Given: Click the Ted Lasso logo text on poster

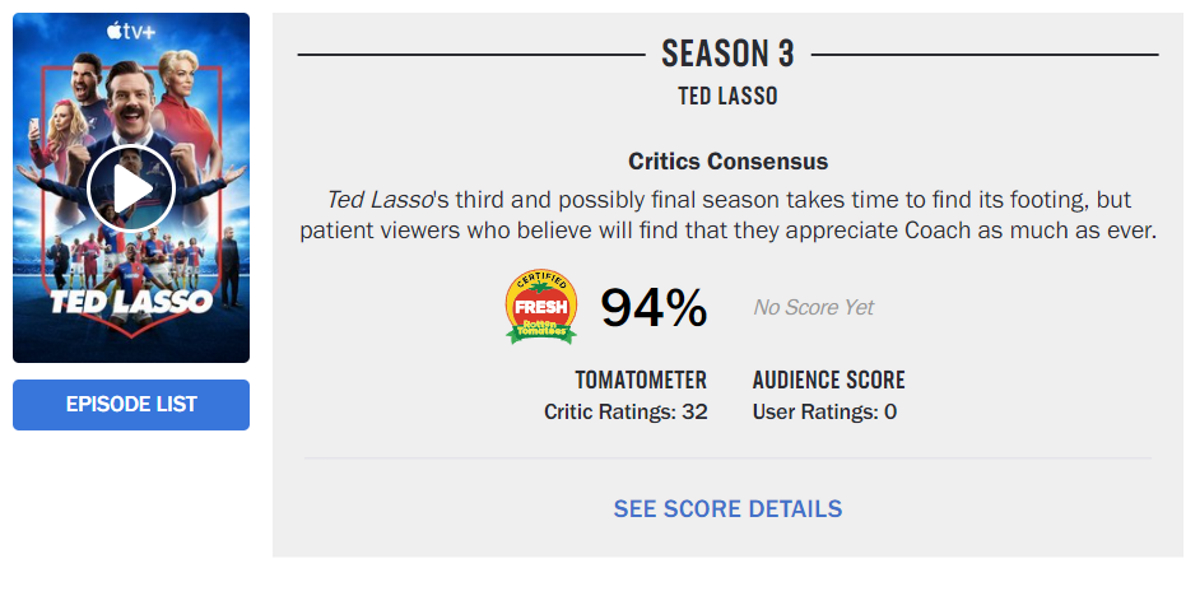Looking at the screenshot, I should point(131,301).
